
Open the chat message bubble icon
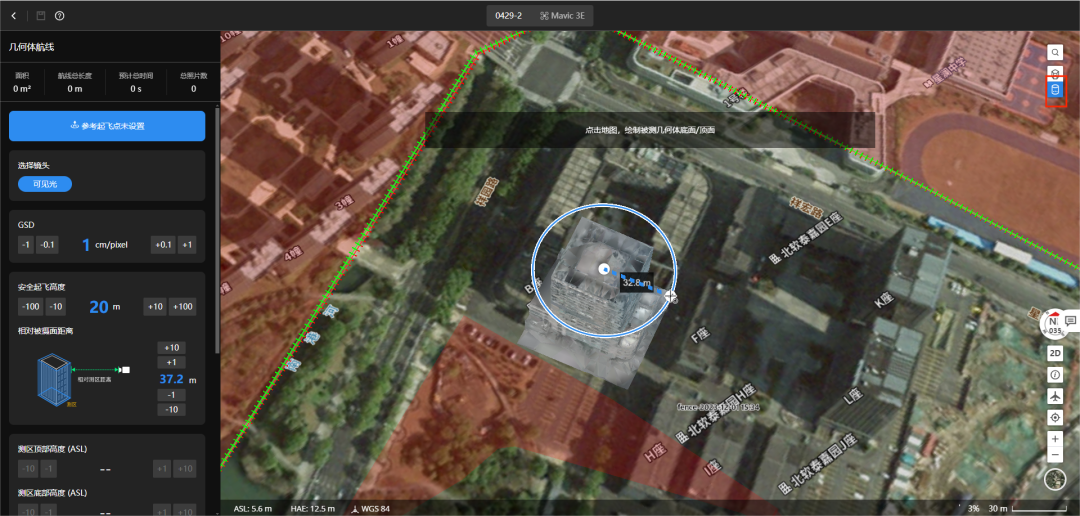coord(1070,321)
